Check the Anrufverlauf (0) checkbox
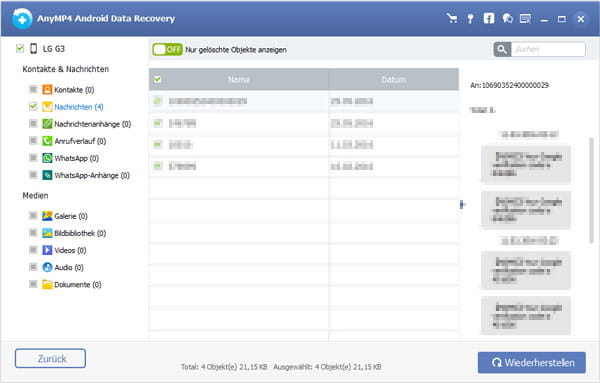The width and height of the screenshot is (600, 383). (33, 140)
